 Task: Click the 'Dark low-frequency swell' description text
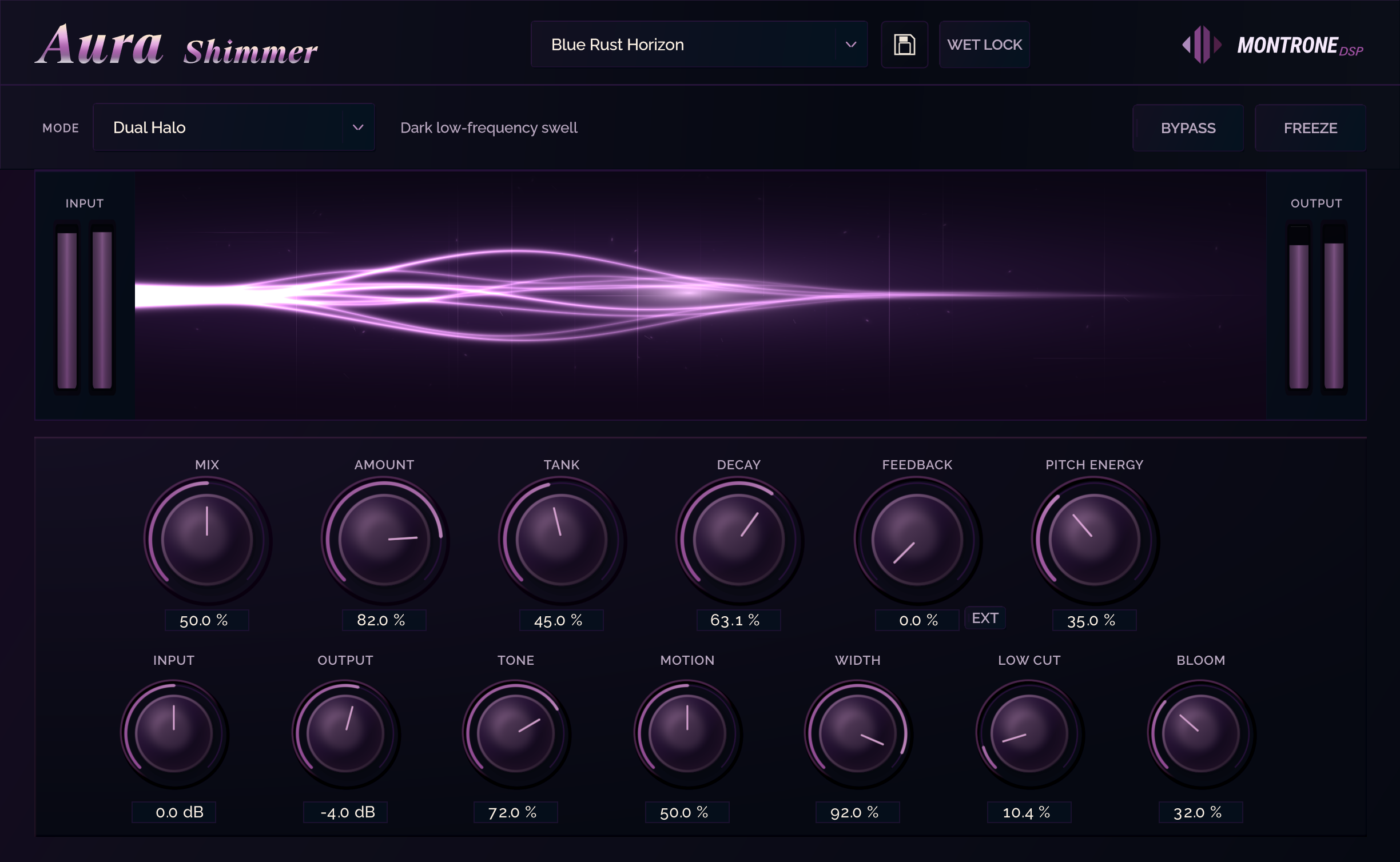click(x=489, y=127)
